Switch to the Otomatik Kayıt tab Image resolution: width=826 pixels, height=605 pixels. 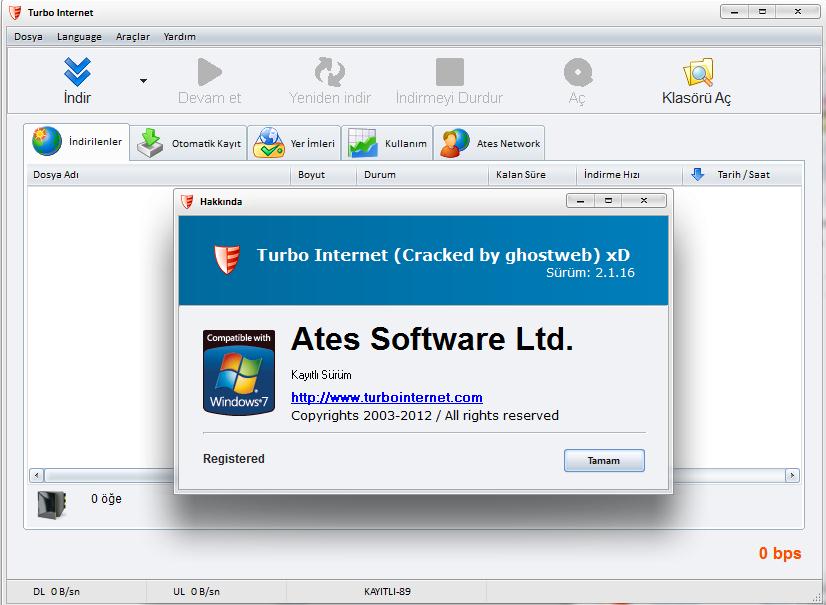coord(189,143)
